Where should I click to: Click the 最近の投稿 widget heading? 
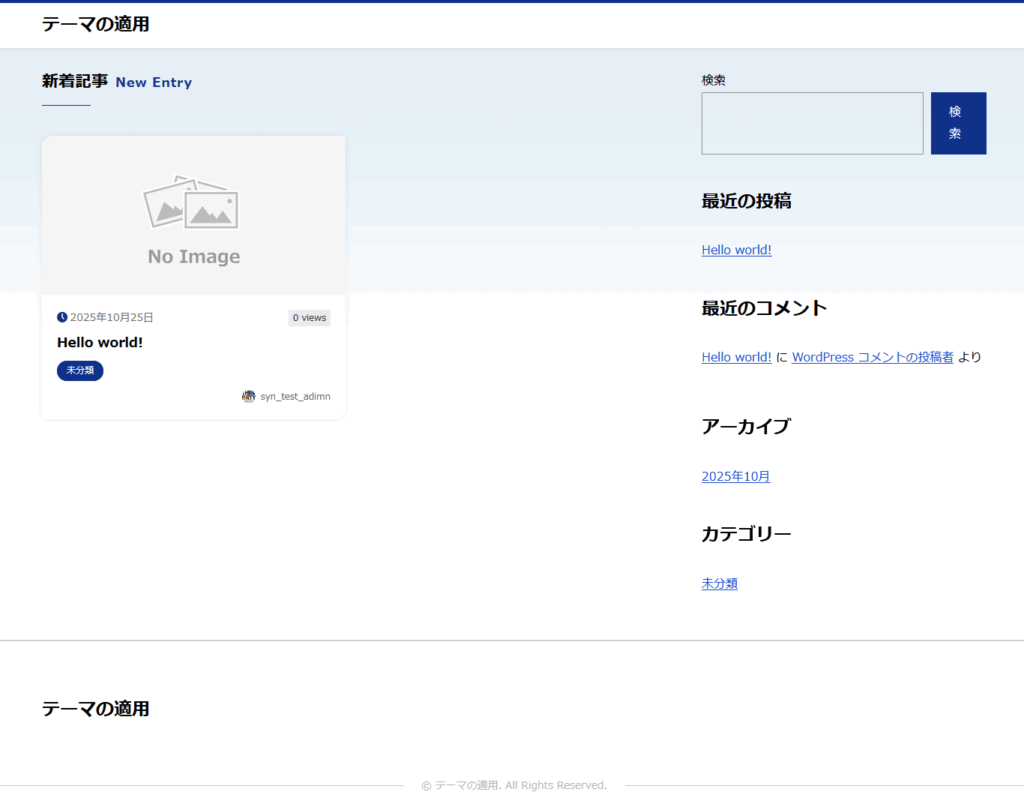coord(746,201)
